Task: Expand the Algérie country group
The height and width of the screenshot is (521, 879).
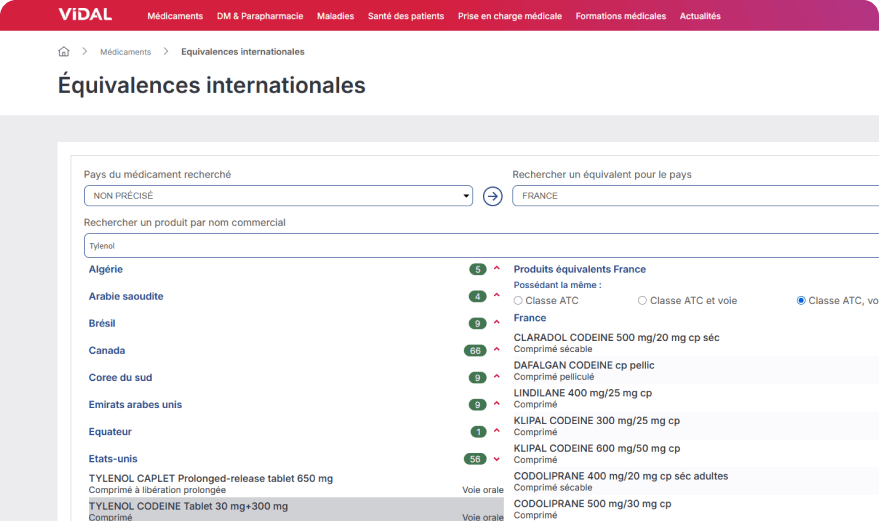Action: [105, 269]
